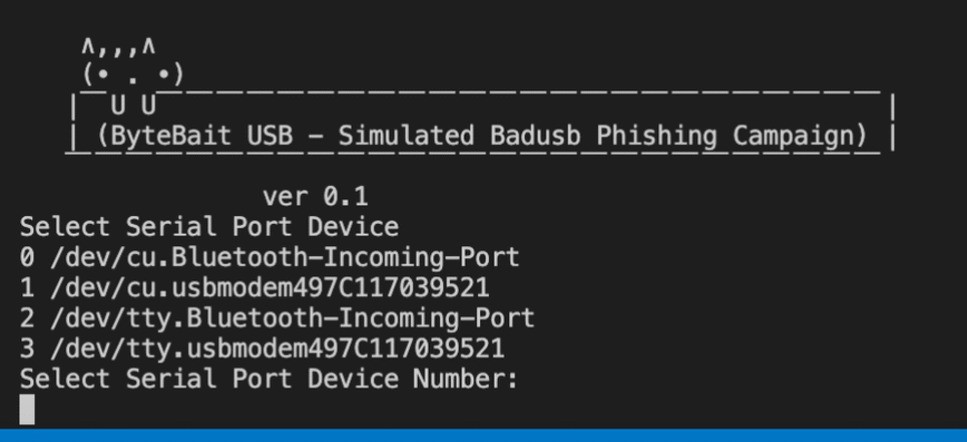
Task: Click the index number '3' in the list
Action: tap(27, 349)
